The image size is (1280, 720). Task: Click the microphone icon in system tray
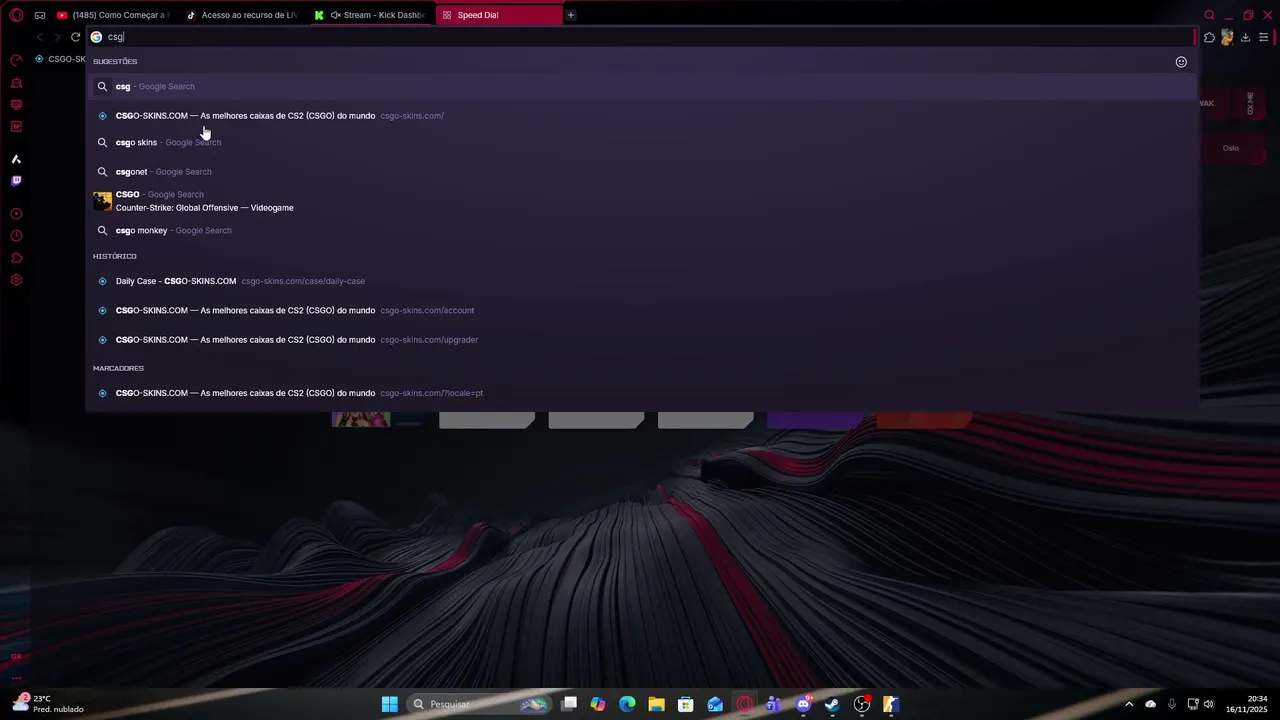(x=1172, y=704)
